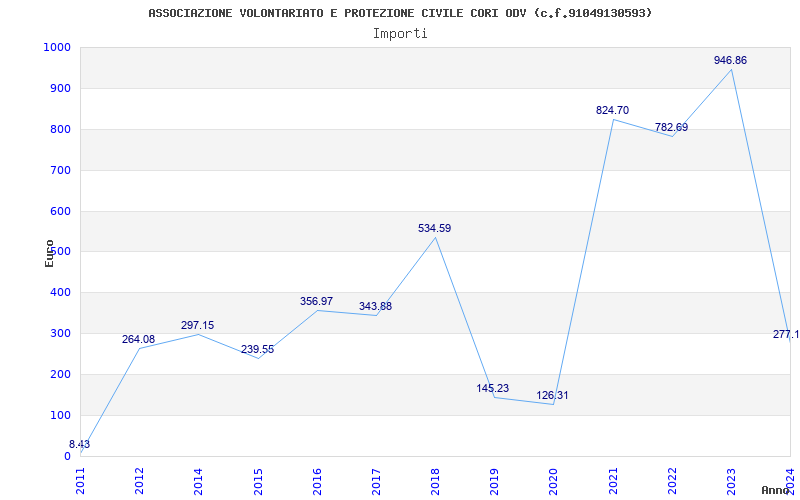
Task: Select data label 264.08
Action: pyautogui.click(x=138, y=339)
